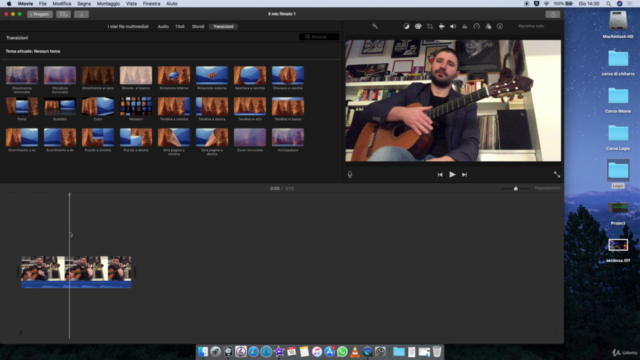Image resolution: width=640 pixels, height=360 pixels.
Task: Select Dissolvenza al nero transition
Action: click(98, 76)
